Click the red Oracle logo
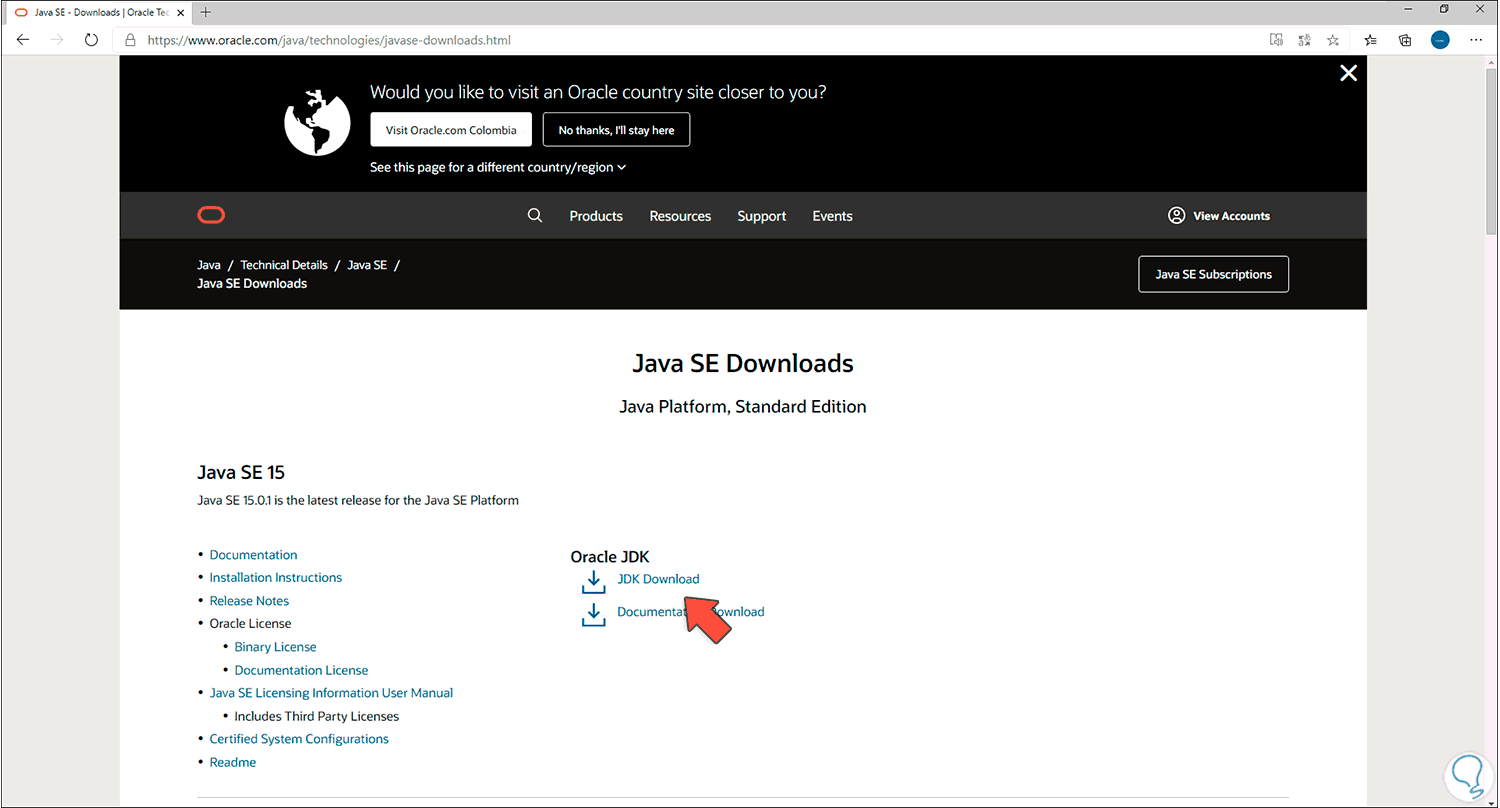Screen dimensions: 1500x808 click(211, 215)
